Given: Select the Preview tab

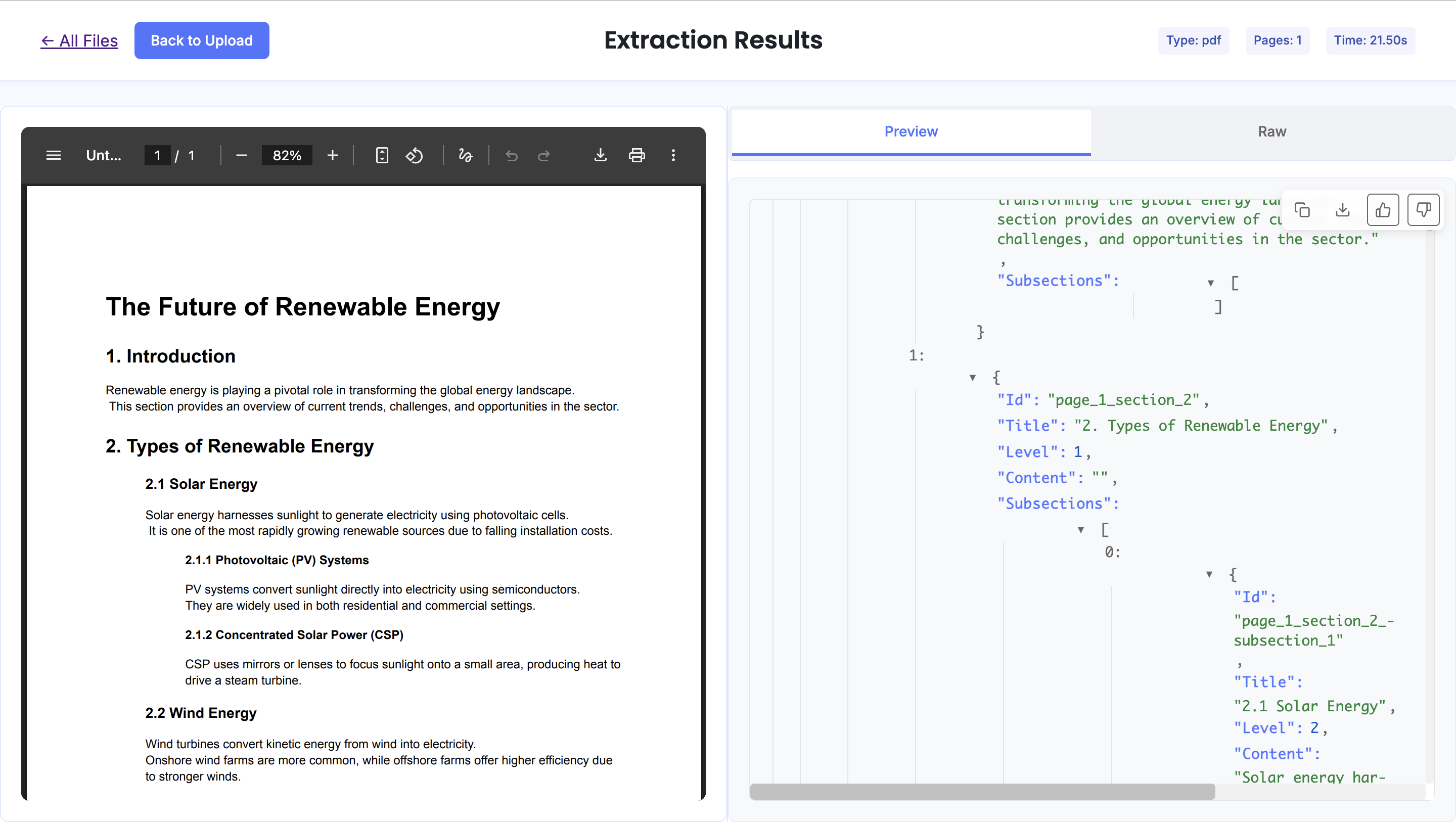Looking at the screenshot, I should (911, 132).
